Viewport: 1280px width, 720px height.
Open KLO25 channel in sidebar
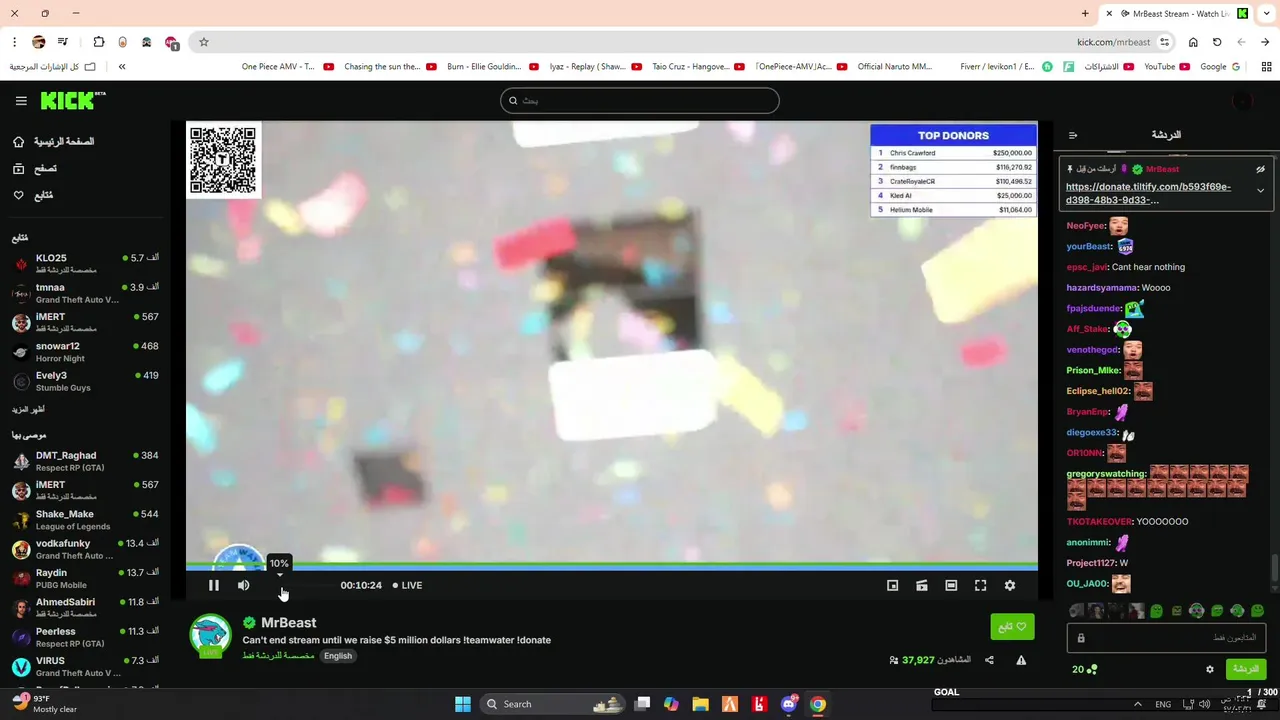(85, 263)
